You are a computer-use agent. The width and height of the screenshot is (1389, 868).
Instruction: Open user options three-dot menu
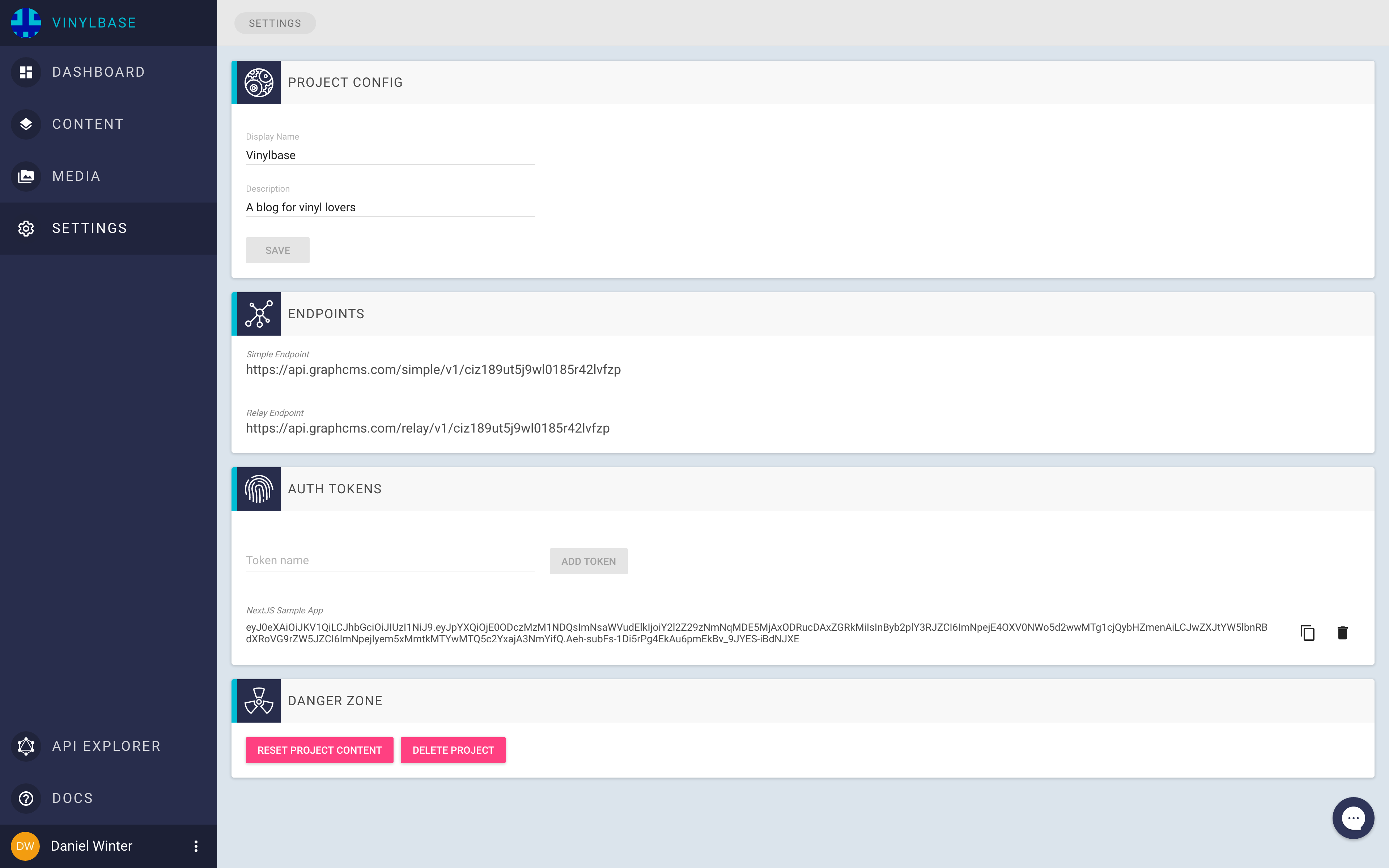point(196,846)
